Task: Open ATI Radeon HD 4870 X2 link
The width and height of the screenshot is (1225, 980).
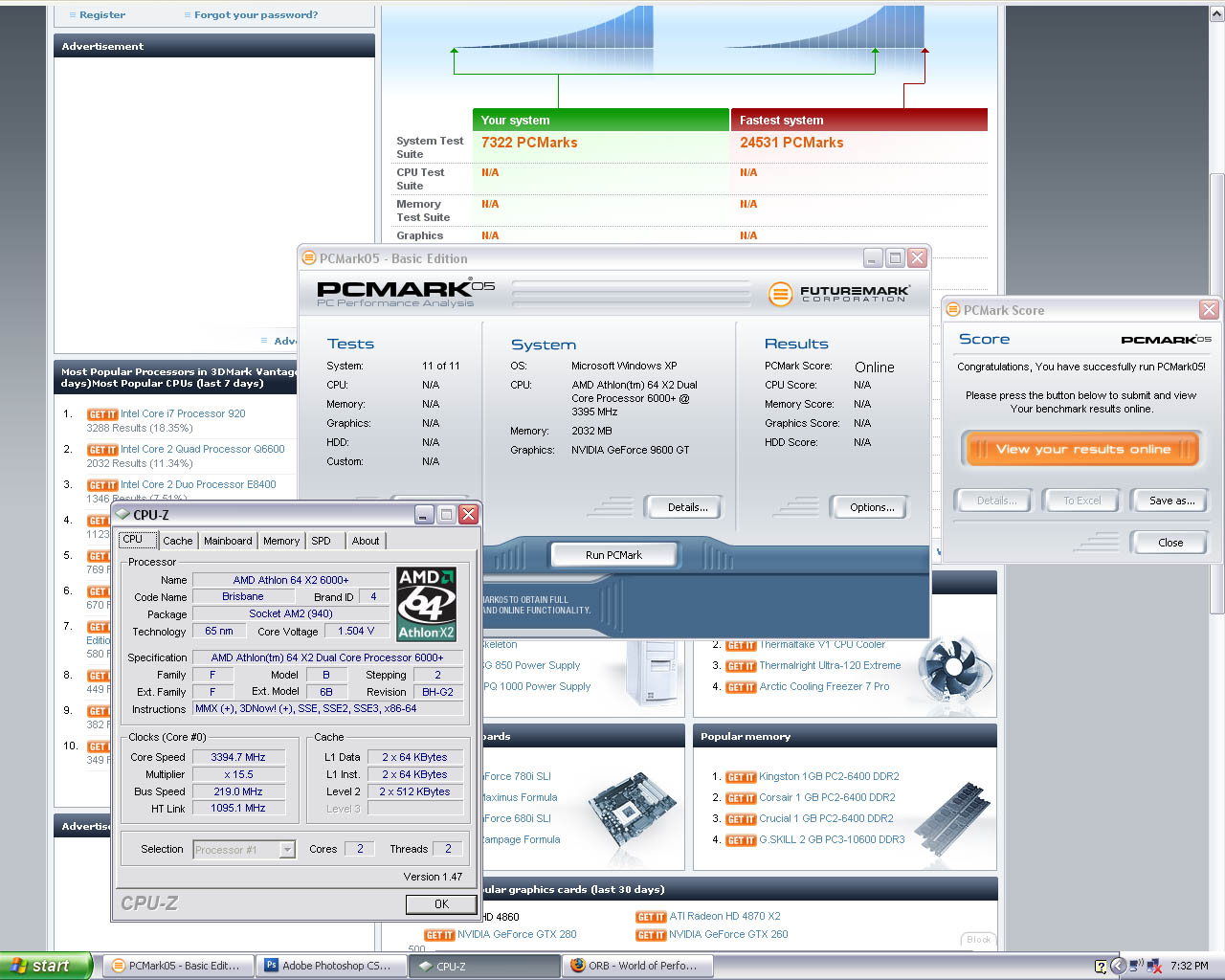Action: pyautogui.click(x=724, y=917)
